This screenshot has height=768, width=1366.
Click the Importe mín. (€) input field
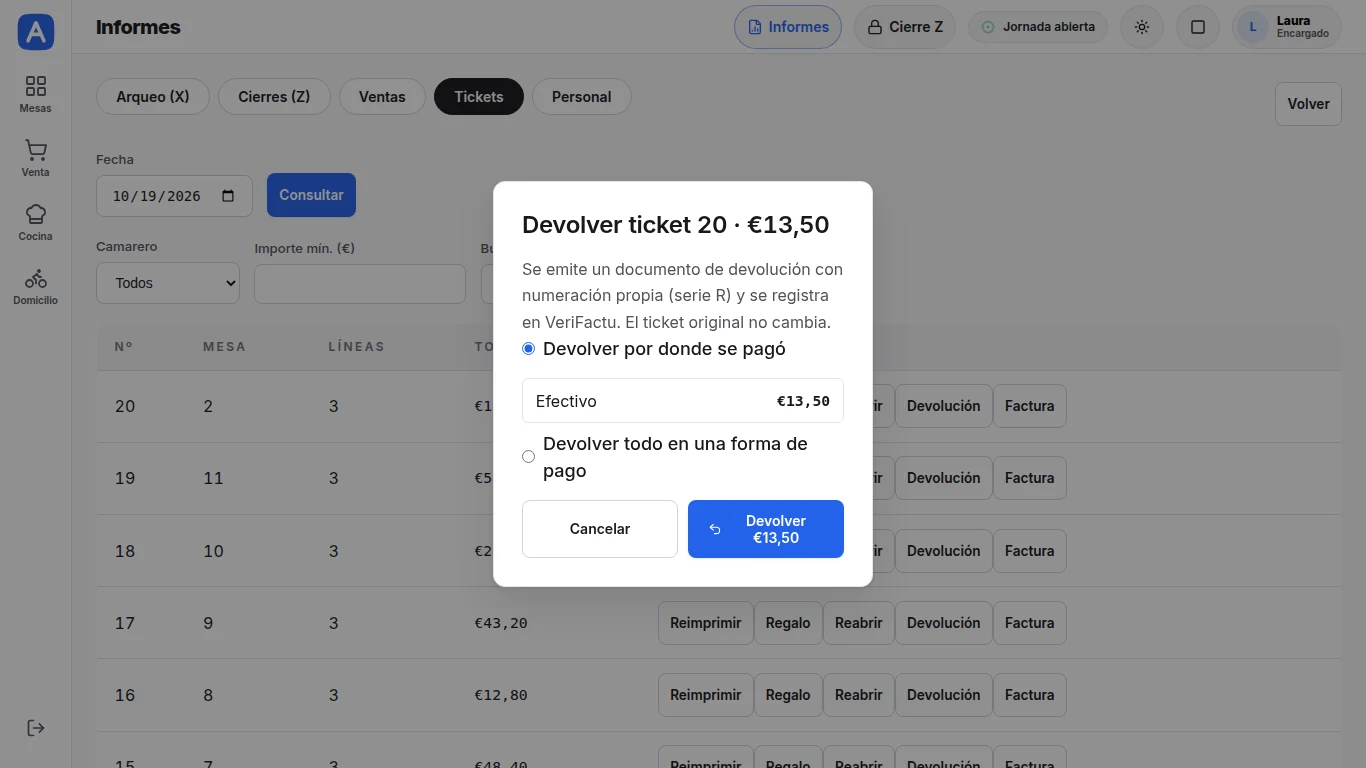point(360,284)
